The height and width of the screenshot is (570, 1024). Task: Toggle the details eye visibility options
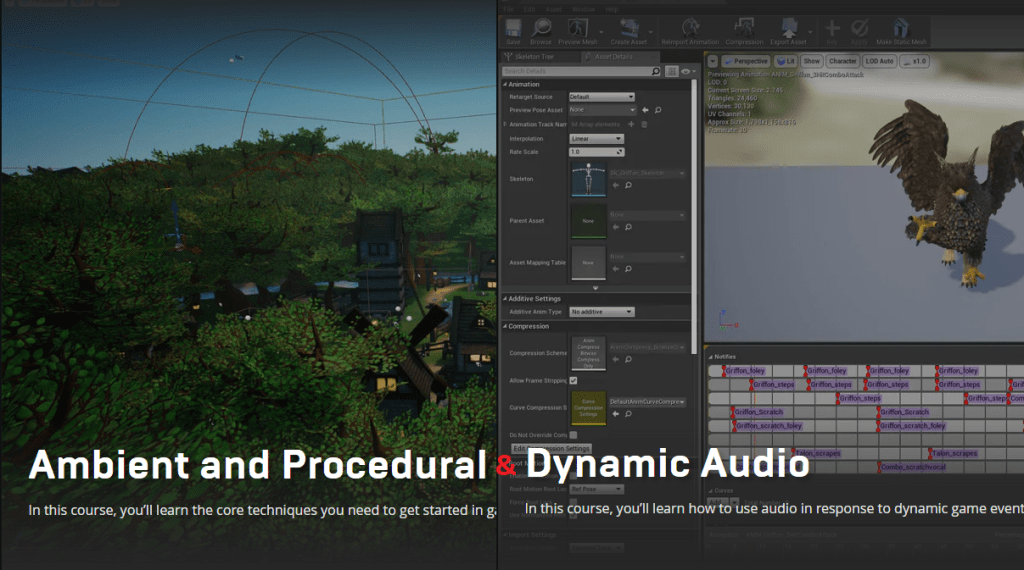(x=686, y=72)
